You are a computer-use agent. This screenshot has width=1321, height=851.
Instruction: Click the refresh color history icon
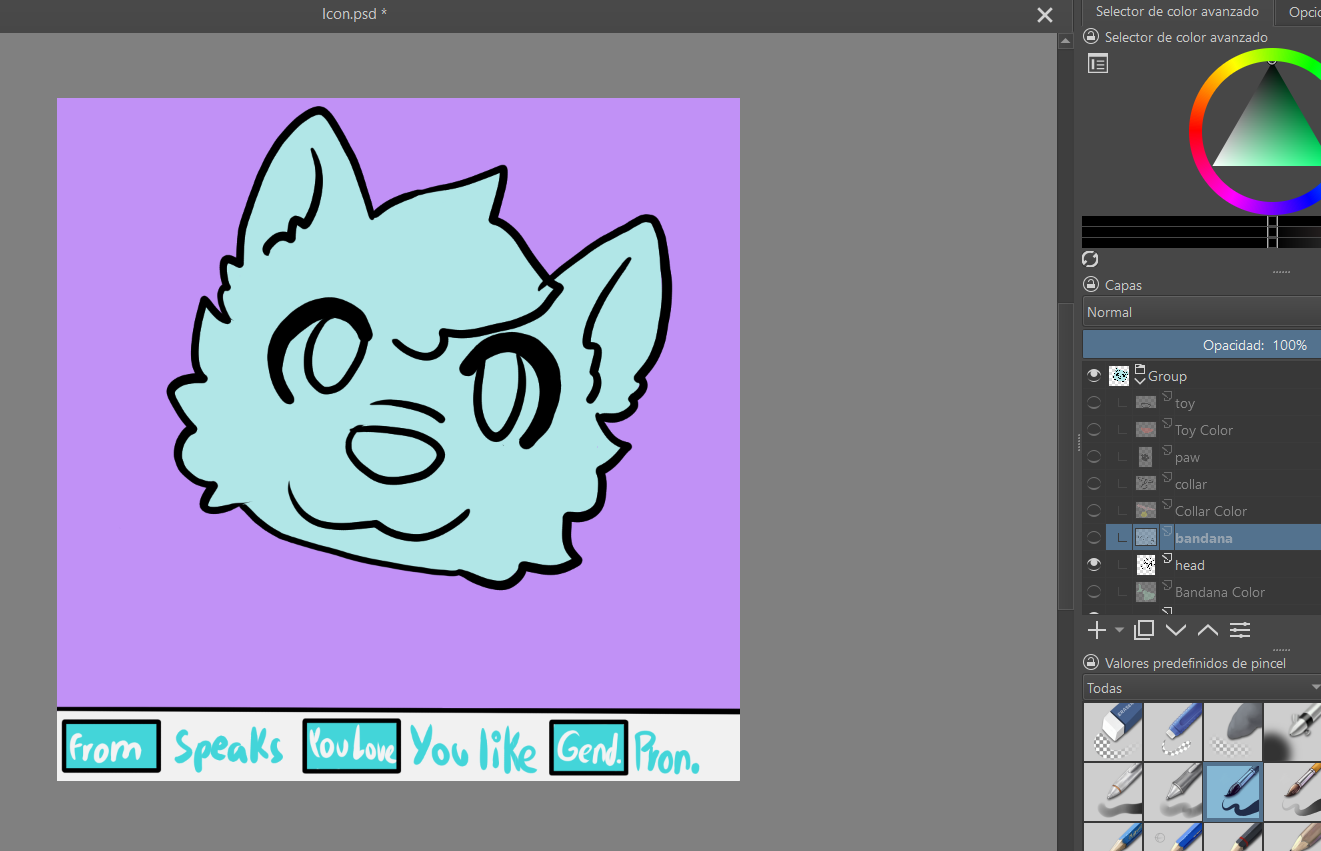[1091, 259]
